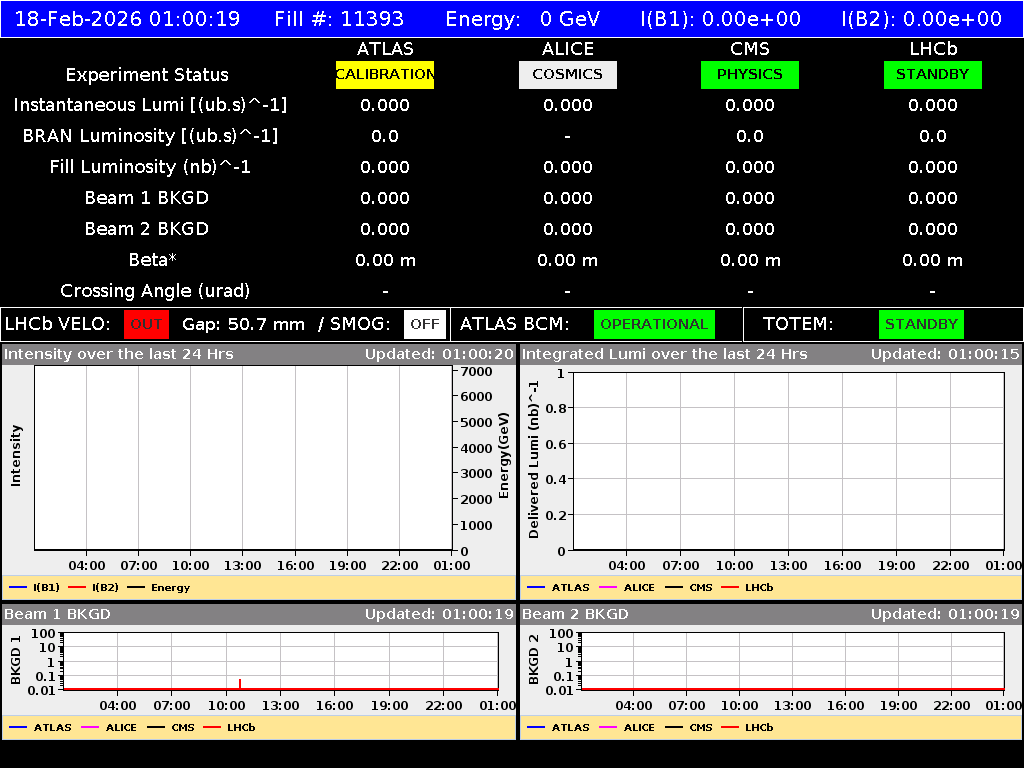The width and height of the screenshot is (1024, 768).
Task: Toggle the SMOG OFF switch
Action: coord(424,324)
